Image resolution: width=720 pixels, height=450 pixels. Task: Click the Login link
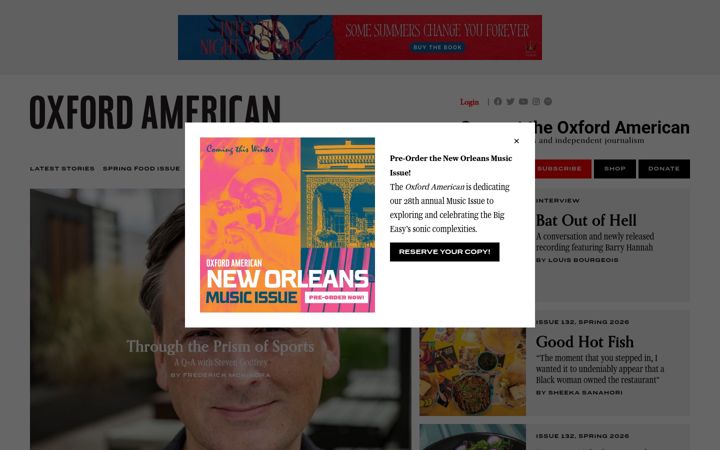pos(469,102)
